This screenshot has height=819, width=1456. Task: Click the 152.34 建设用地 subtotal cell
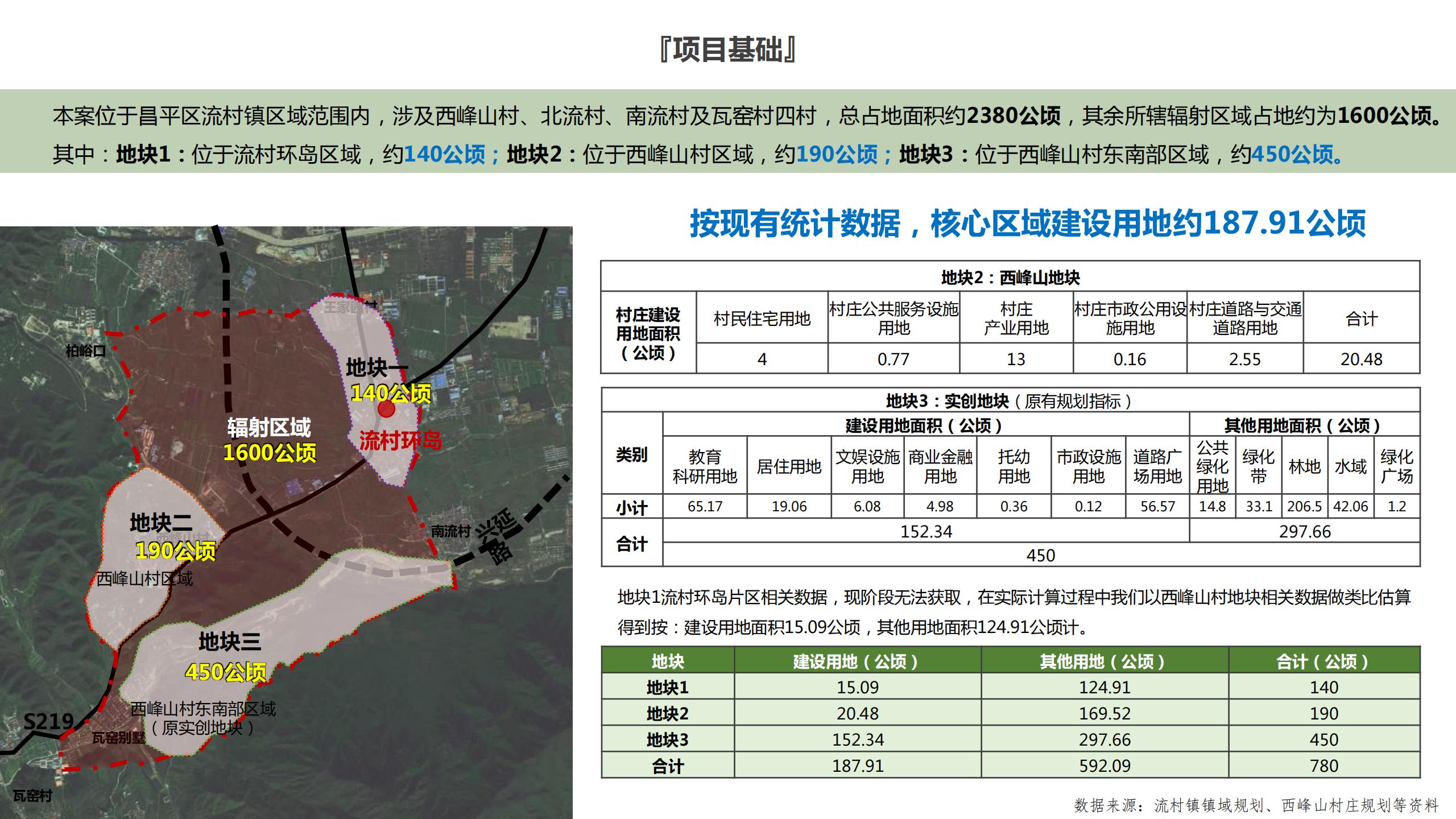(926, 532)
